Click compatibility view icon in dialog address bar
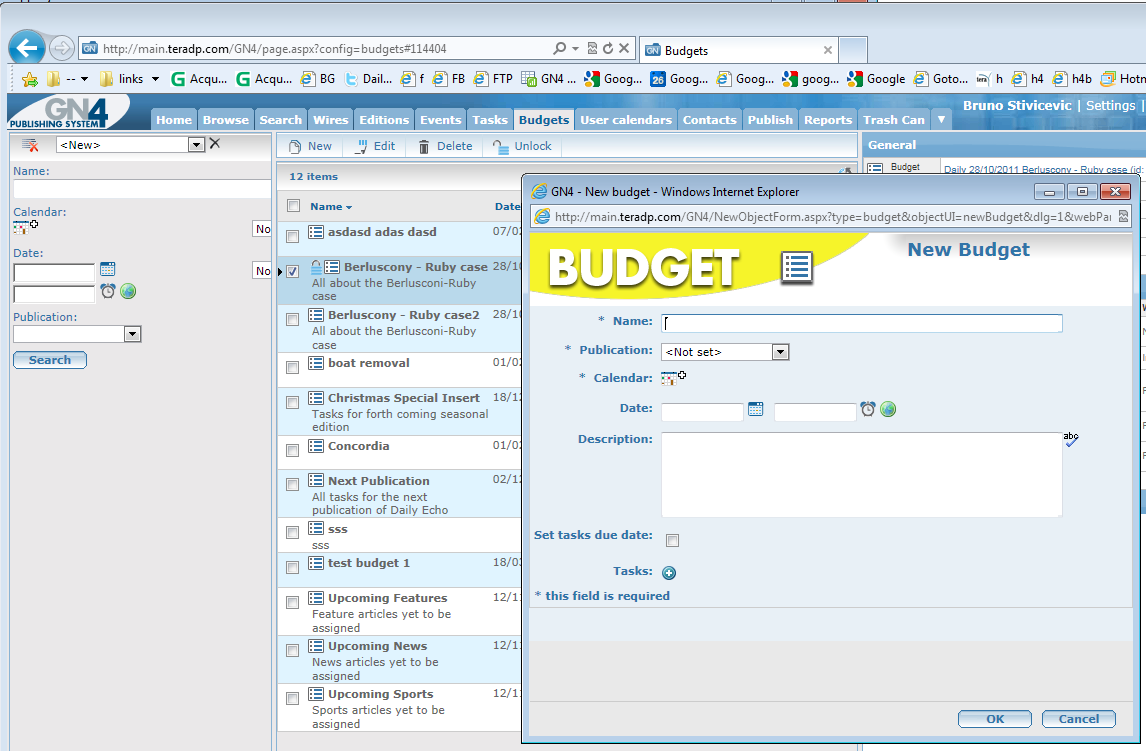The width and height of the screenshot is (1146, 751). [x=1123, y=216]
